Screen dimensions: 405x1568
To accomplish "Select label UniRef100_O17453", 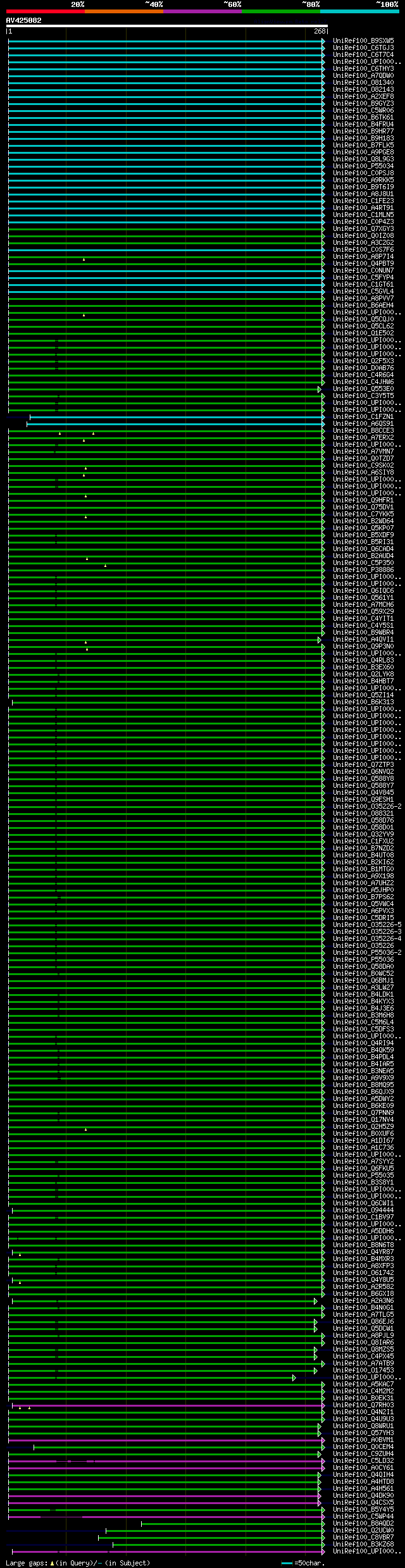I will tap(363, 1371).
